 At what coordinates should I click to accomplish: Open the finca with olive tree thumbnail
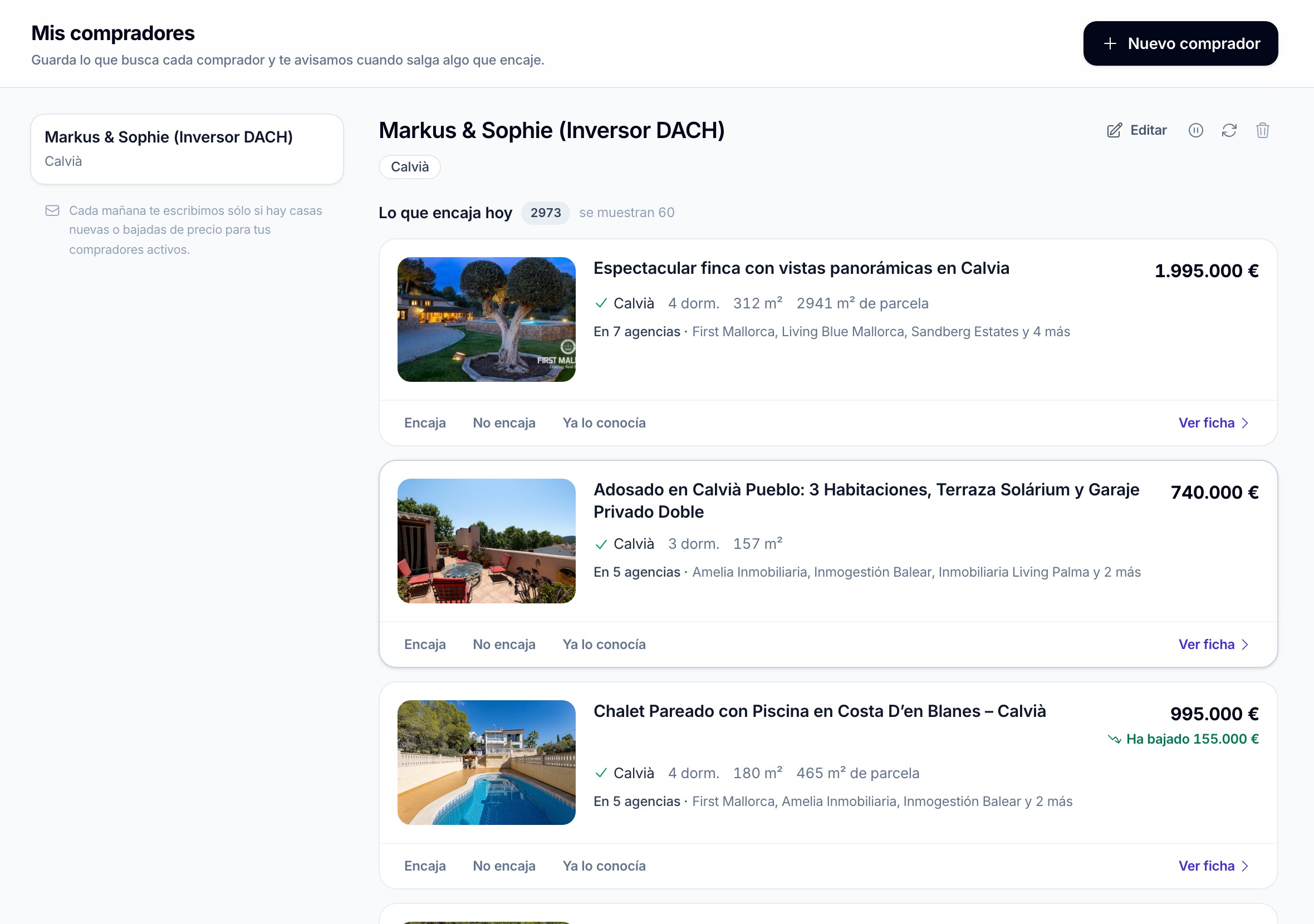tap(487, 320)
